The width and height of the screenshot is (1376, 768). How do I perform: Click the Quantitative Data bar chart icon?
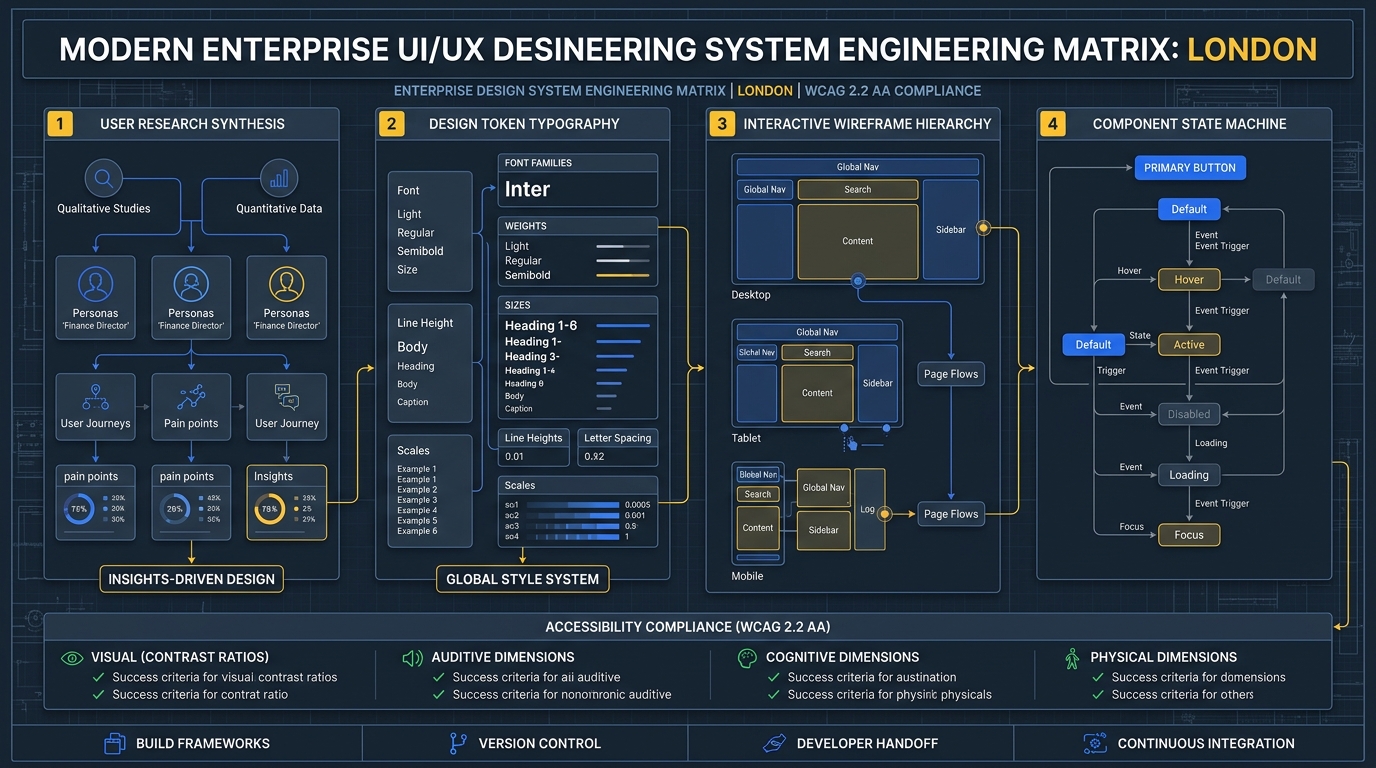pos(279,179)
